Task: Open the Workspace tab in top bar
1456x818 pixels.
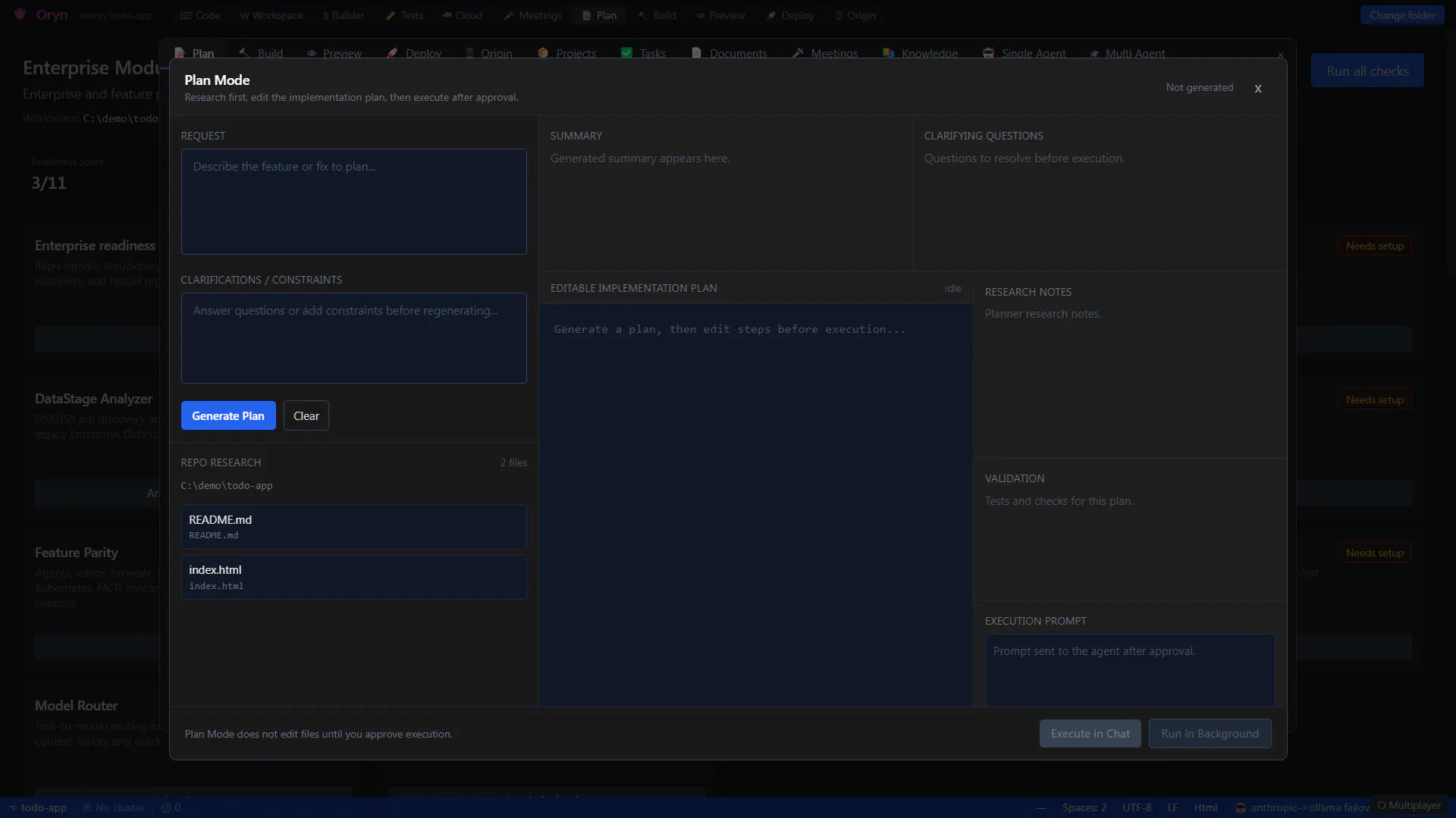Action: 271,15
